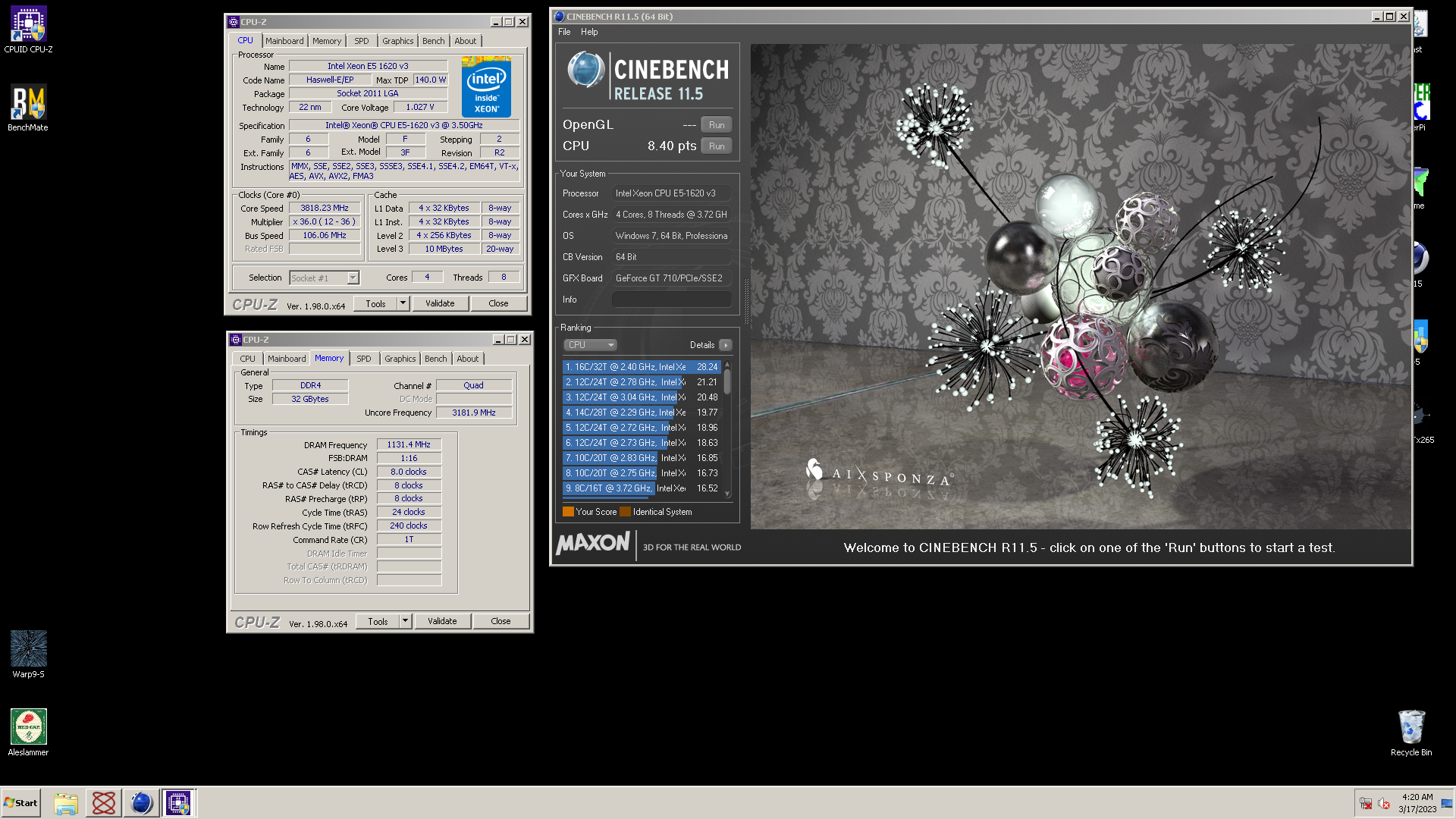
Task: Click the Cinebench sphere logo
Action: (585, 70)
